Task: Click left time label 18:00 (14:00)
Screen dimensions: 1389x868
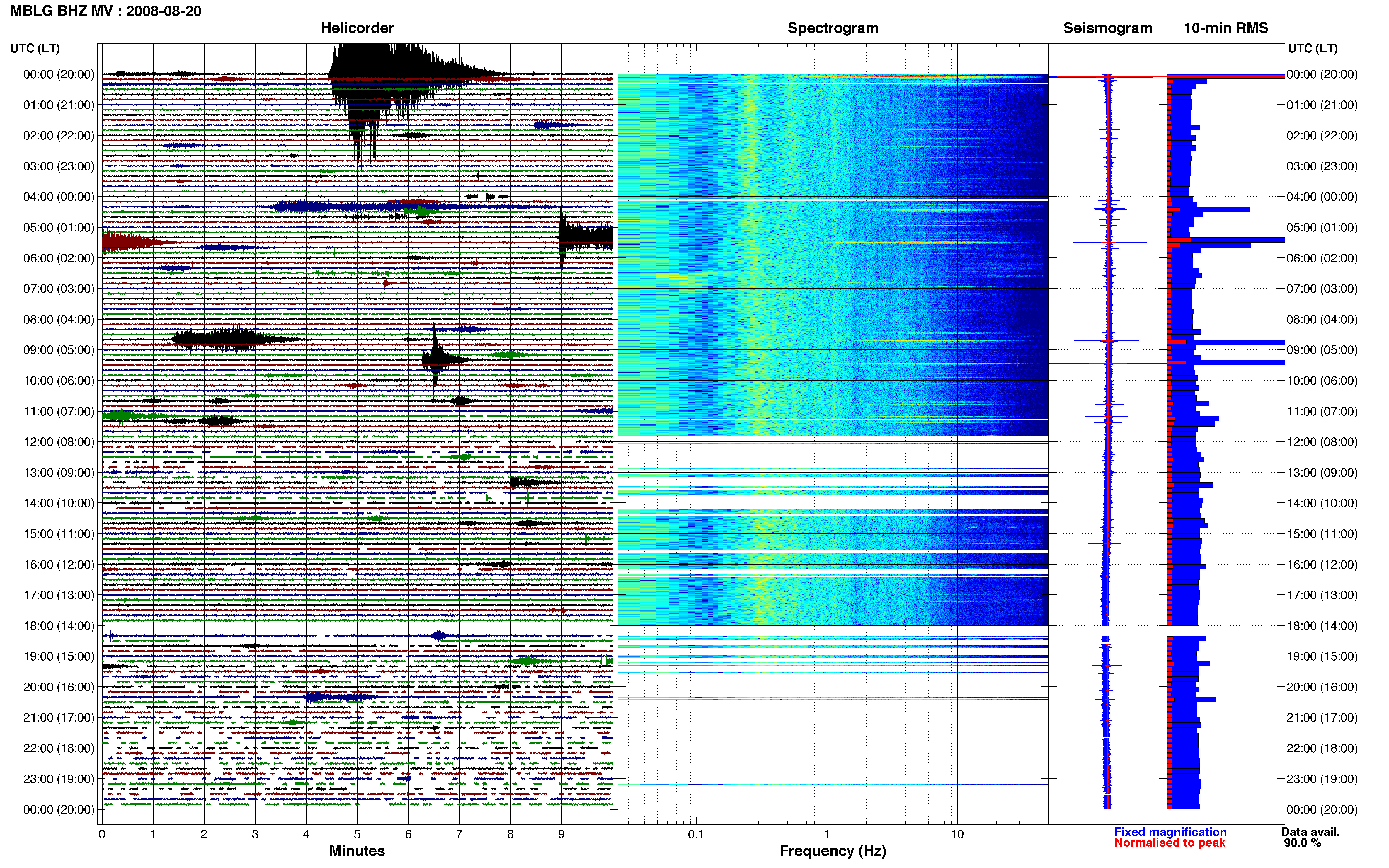Action: point(59,626)
